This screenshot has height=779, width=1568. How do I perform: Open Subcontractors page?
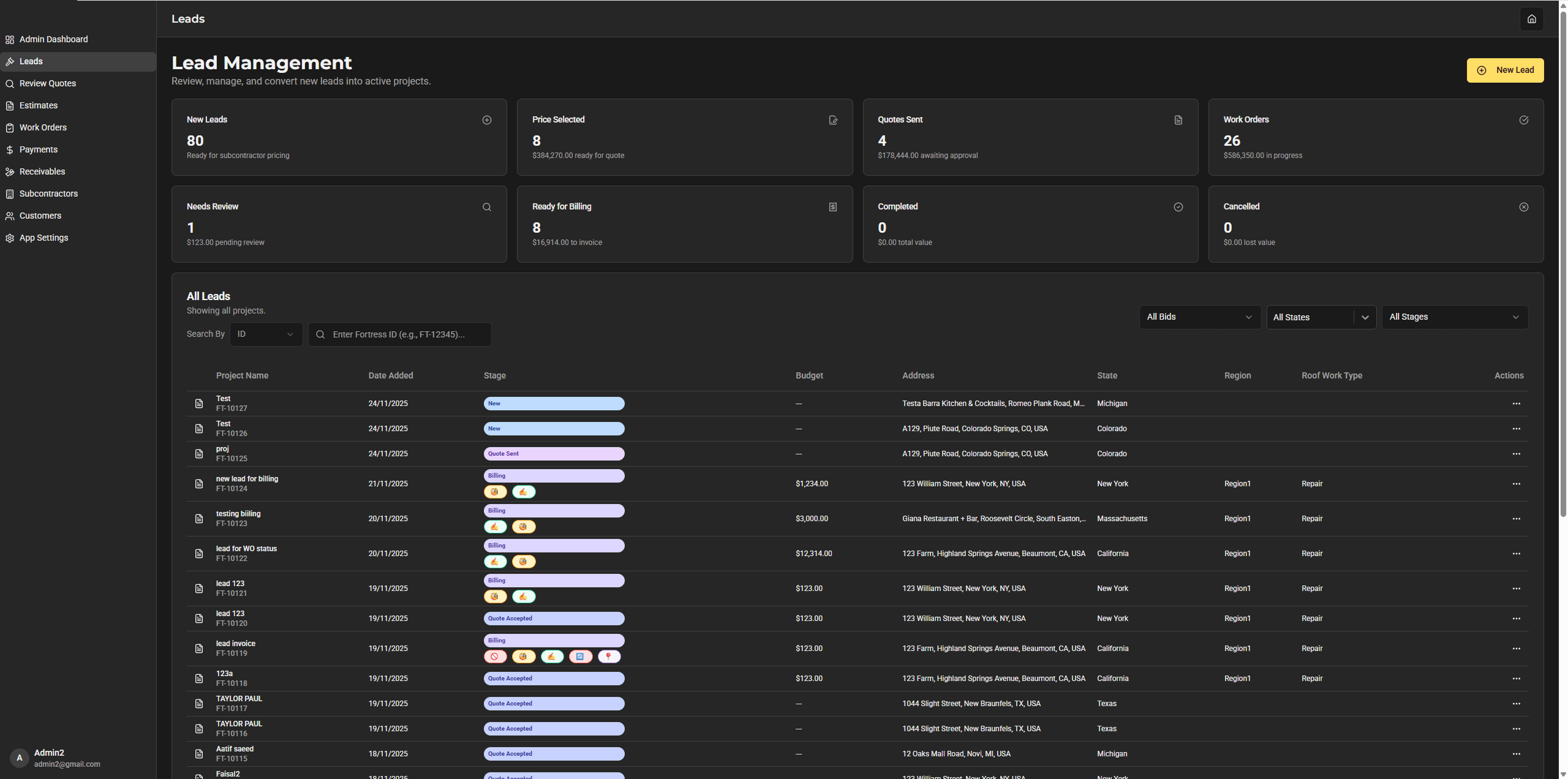[48, 194]
